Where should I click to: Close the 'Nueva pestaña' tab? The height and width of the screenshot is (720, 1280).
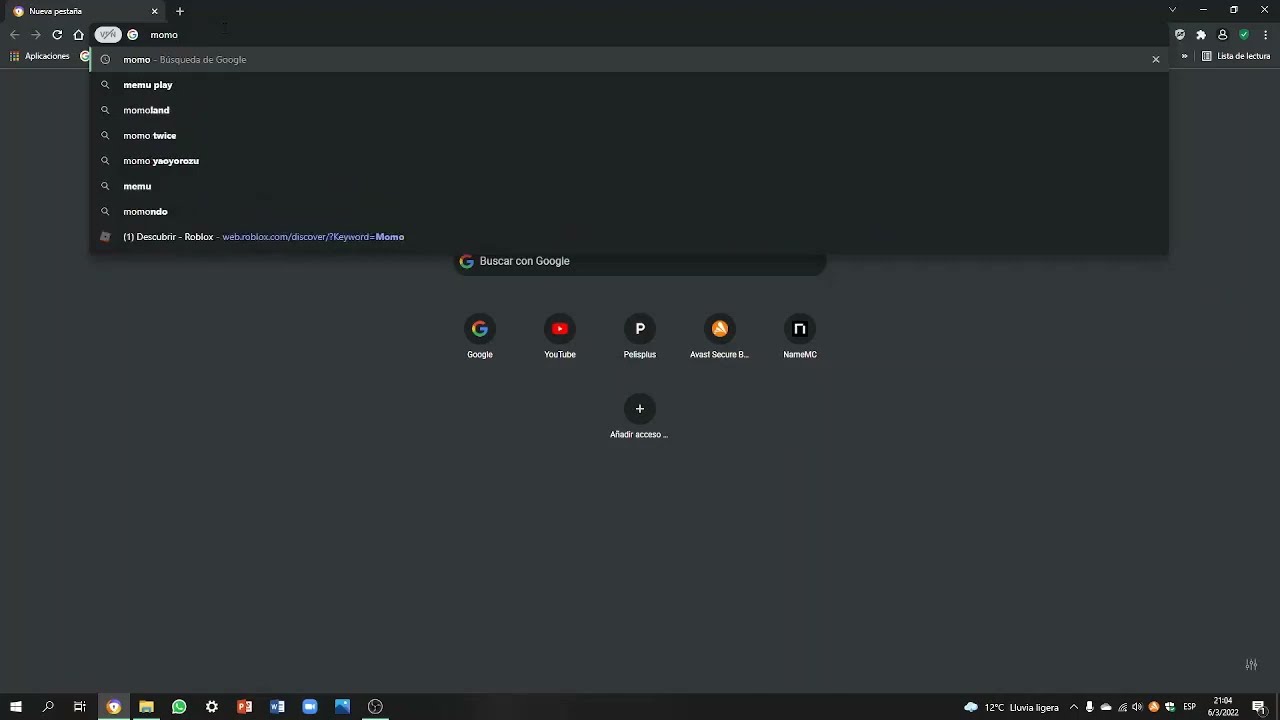click(x=154, y=11)
